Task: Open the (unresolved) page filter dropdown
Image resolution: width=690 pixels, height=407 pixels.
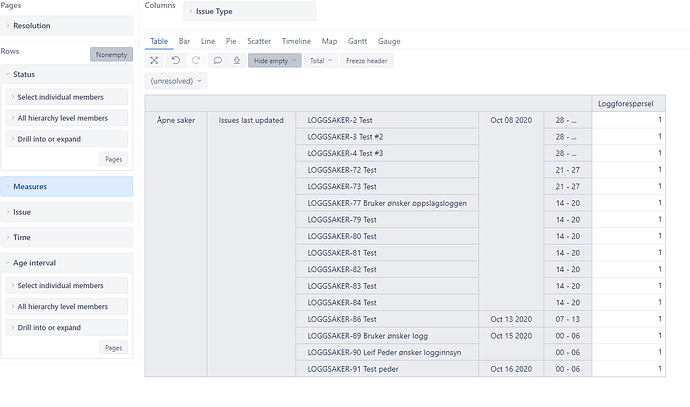Action: [176, 81]
